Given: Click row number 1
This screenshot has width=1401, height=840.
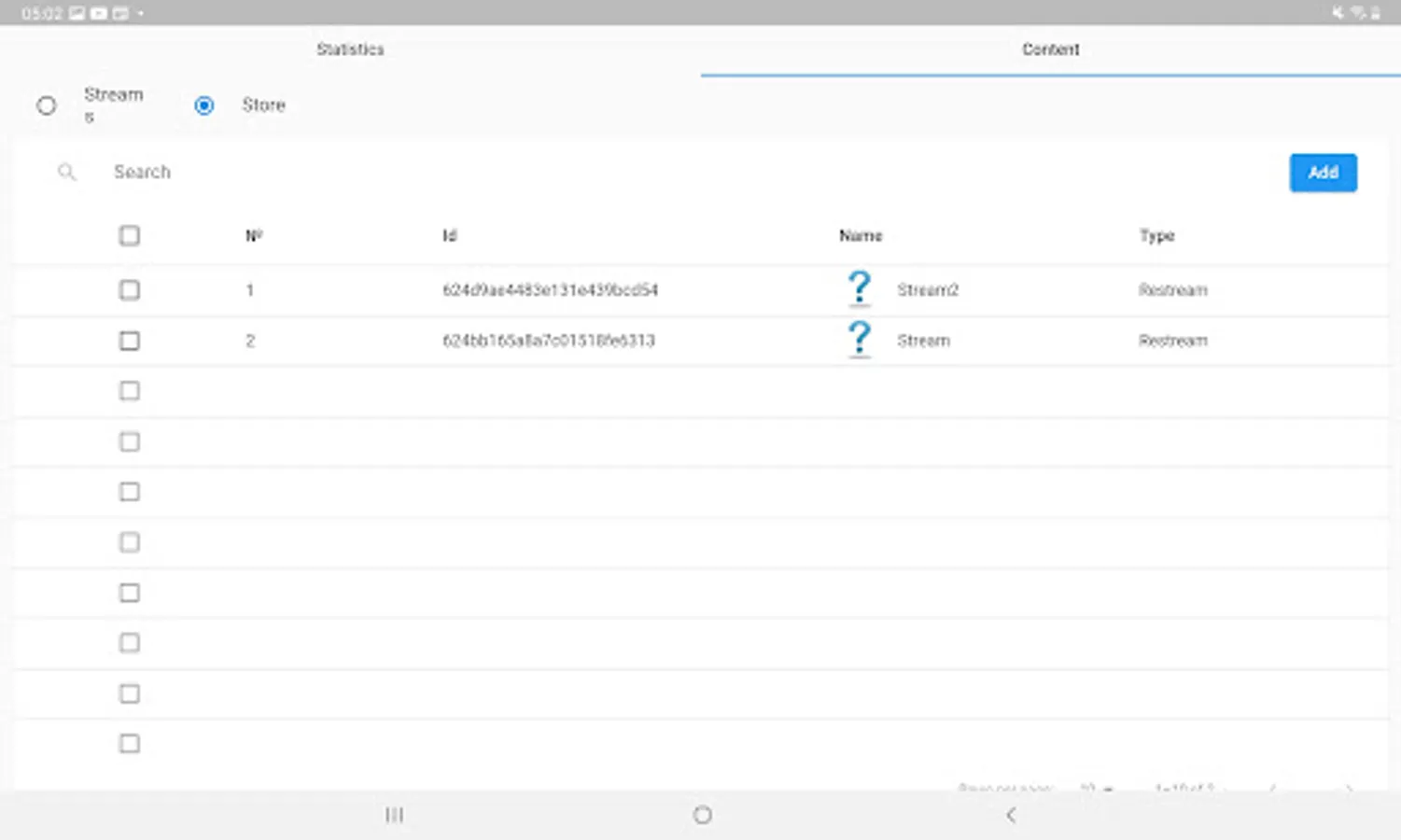Looking at the screenshot, I should 249,290.
